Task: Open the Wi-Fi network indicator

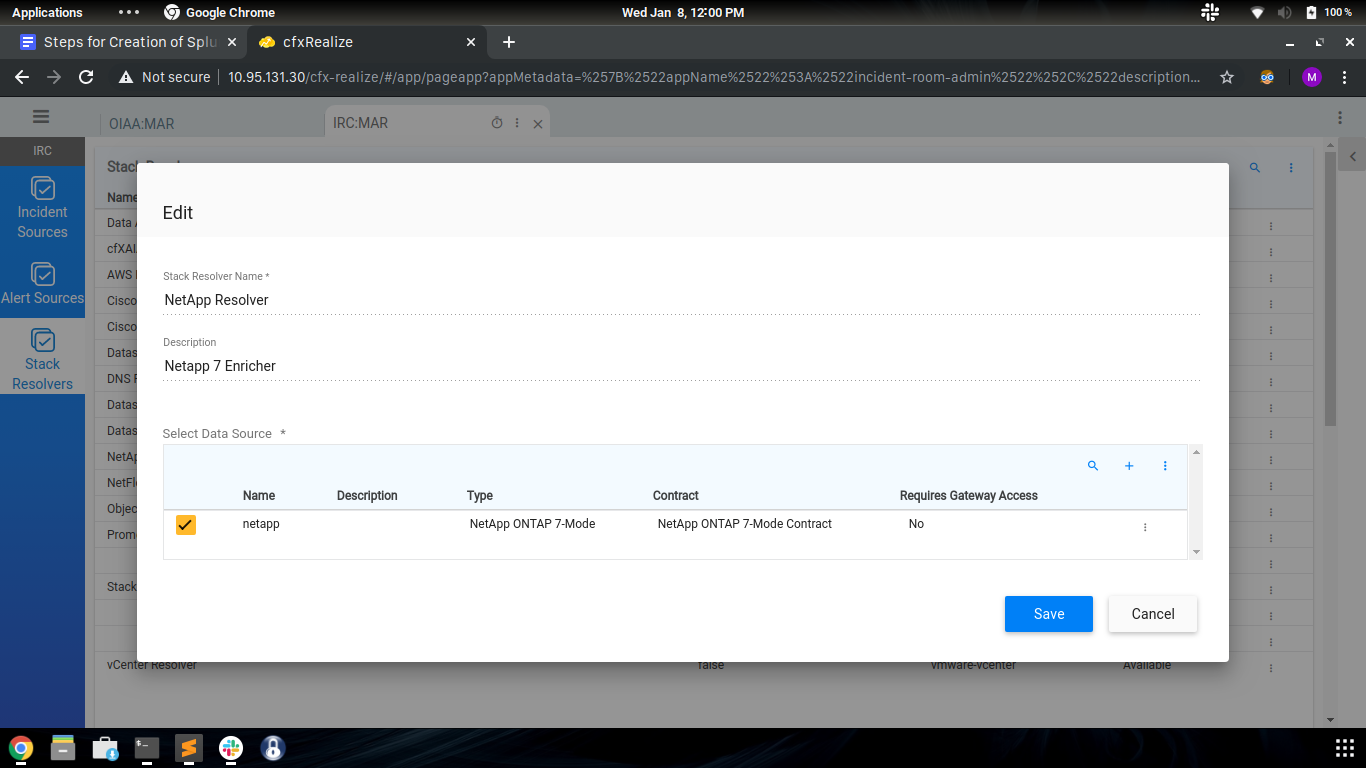Action: coord(1258,12)
